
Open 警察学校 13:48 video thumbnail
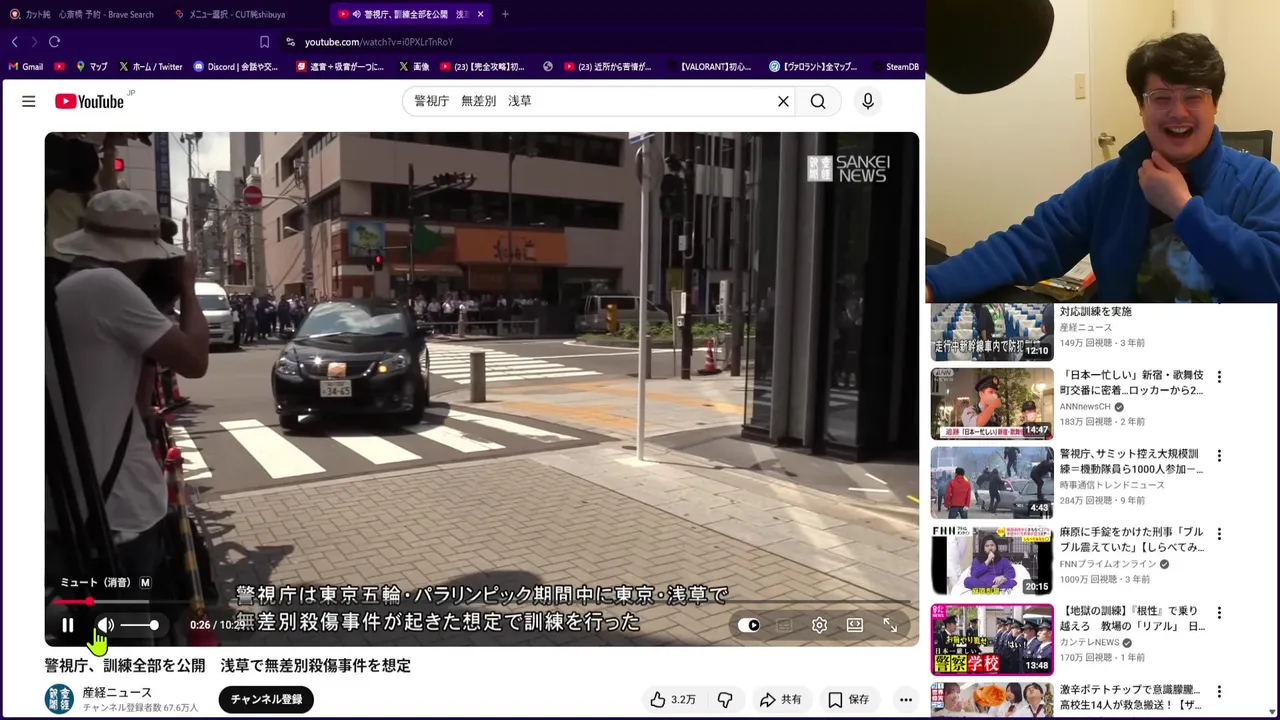point(992,640)
